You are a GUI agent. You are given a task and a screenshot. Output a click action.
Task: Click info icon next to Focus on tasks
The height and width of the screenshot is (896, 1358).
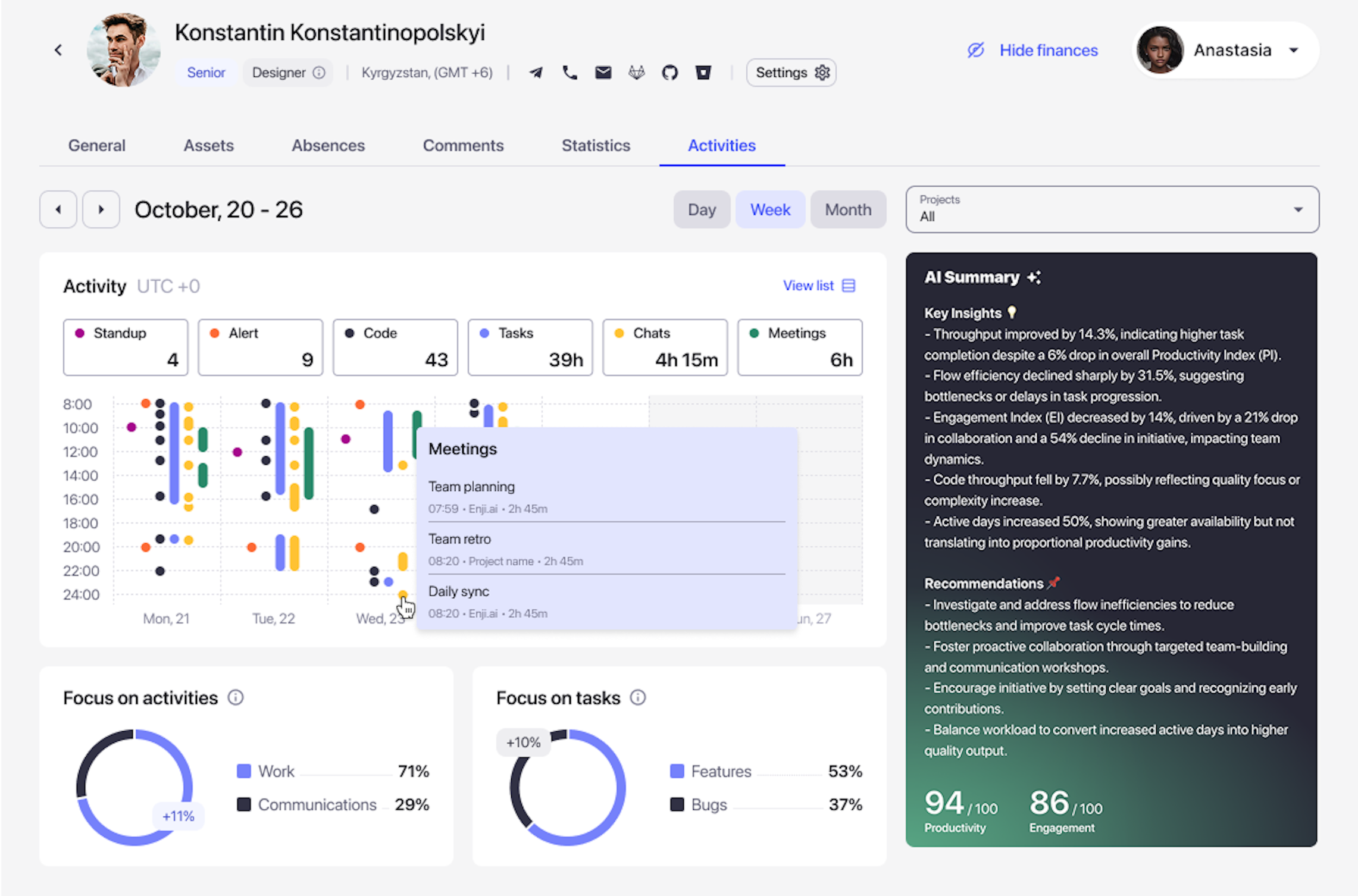pyautogui.click(x=637, y=697)
